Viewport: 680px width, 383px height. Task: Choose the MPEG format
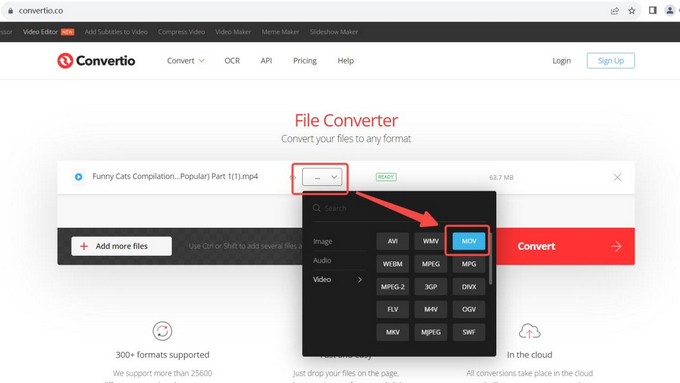point(431,264)
